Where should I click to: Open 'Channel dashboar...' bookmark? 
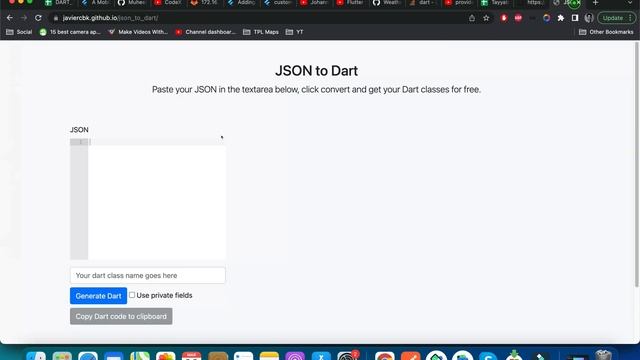tap(205, 32)
